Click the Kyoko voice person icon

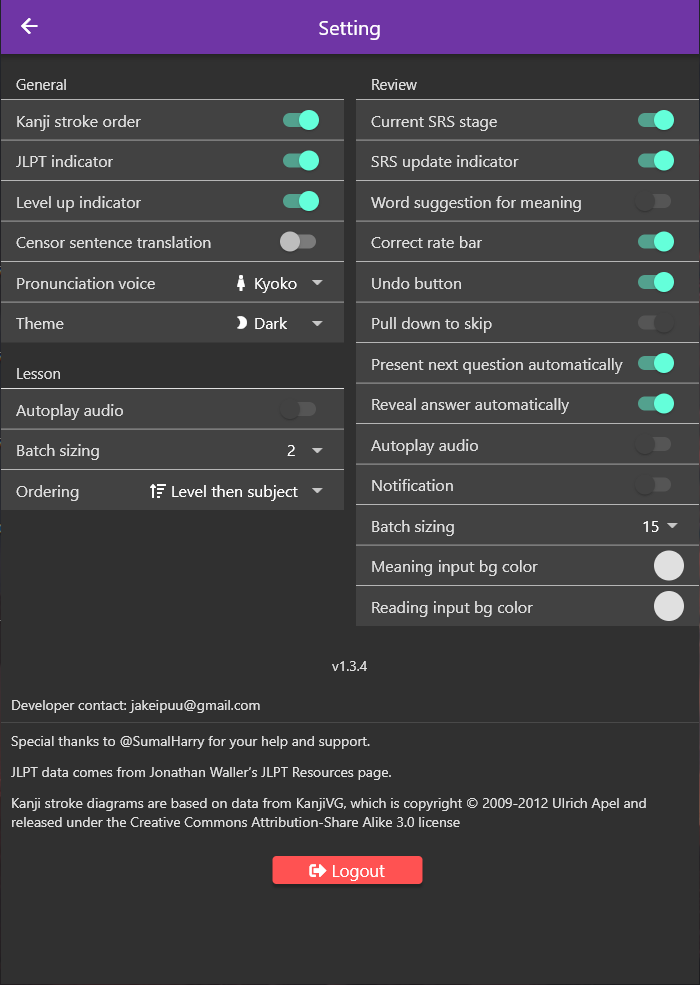[x=241, y=283]
